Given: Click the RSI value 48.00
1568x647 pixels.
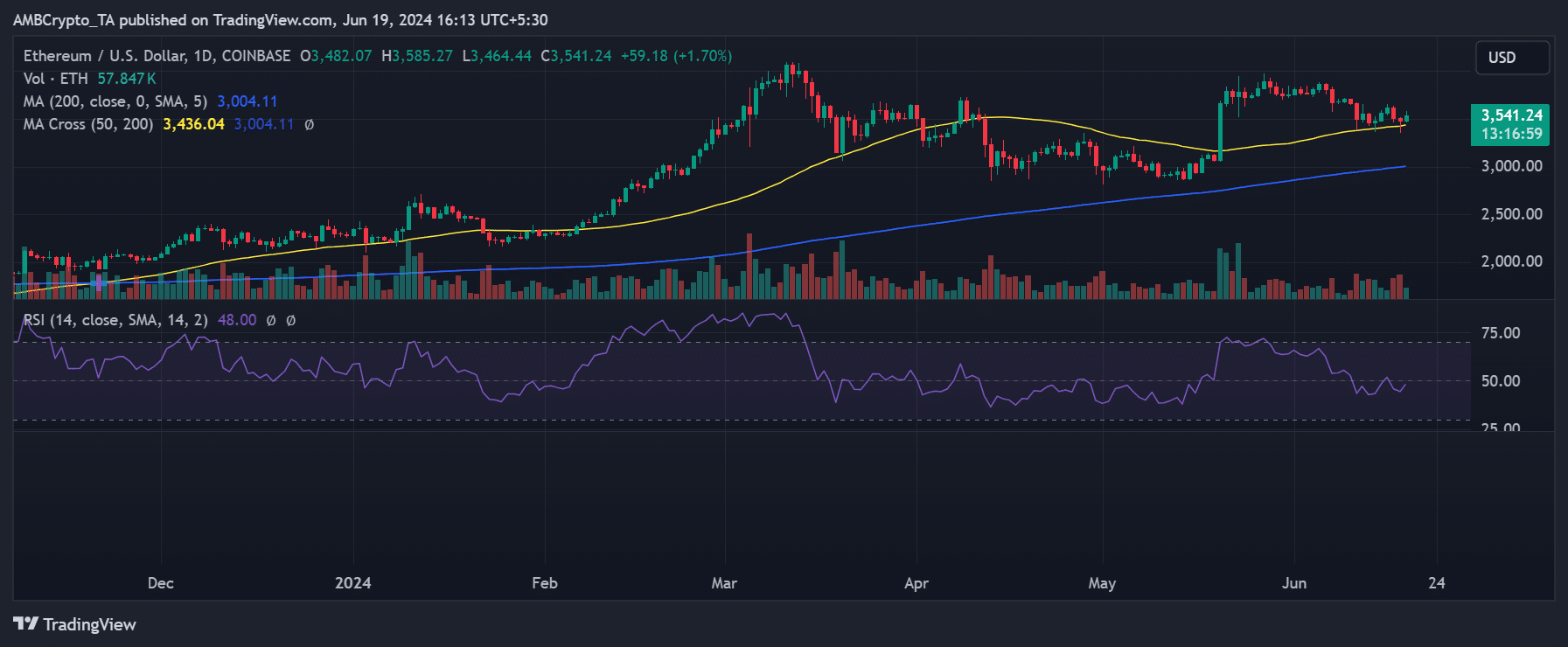Looking at the screenshot, I should point(237,320).
